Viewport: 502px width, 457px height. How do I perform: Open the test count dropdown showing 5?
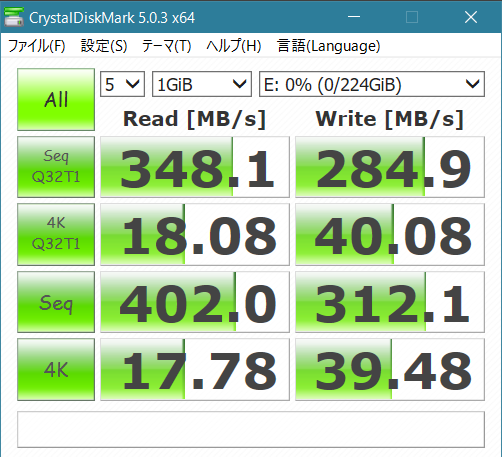(x=122, y=84)
